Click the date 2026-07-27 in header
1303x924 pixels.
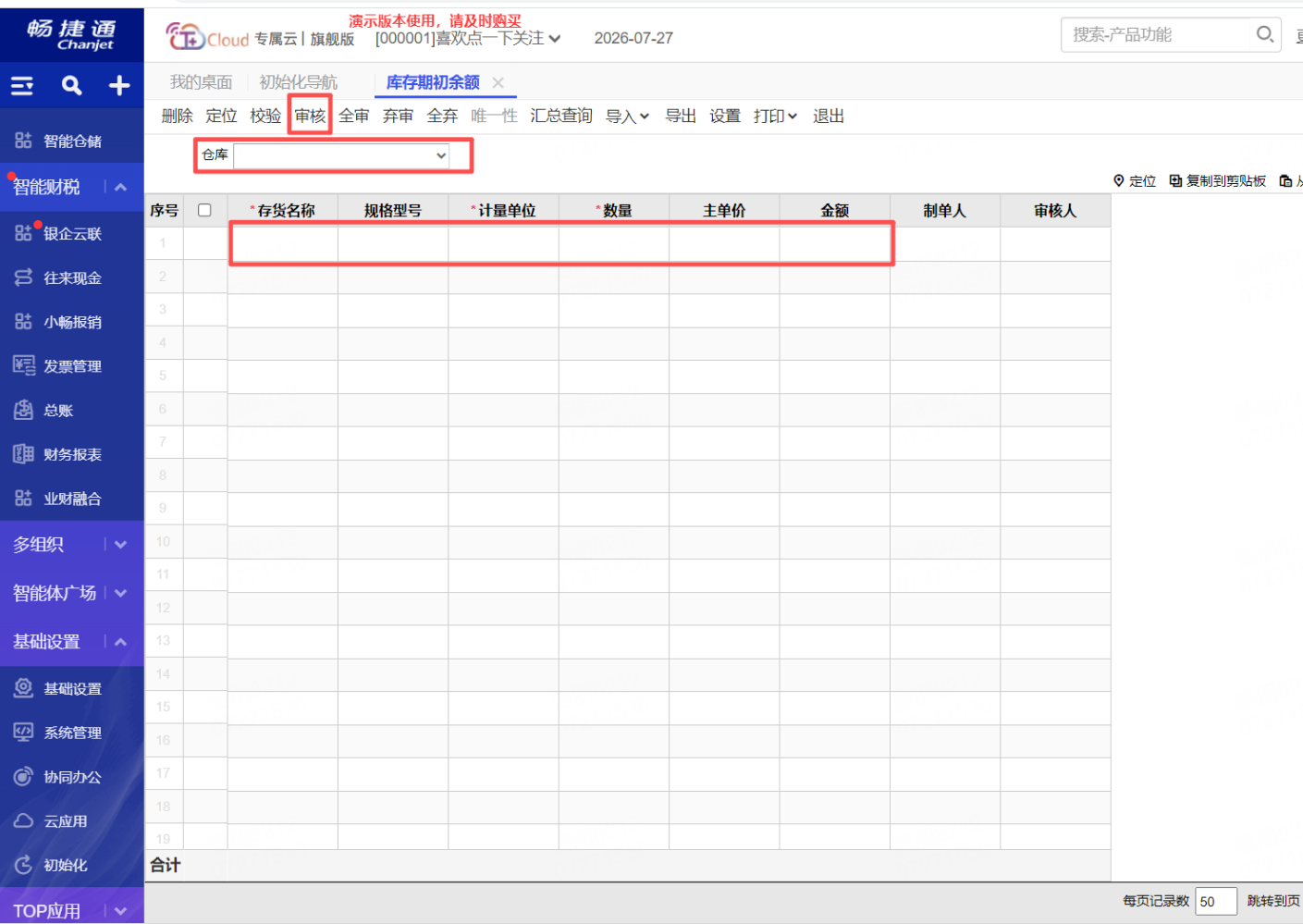pos(633,38)
